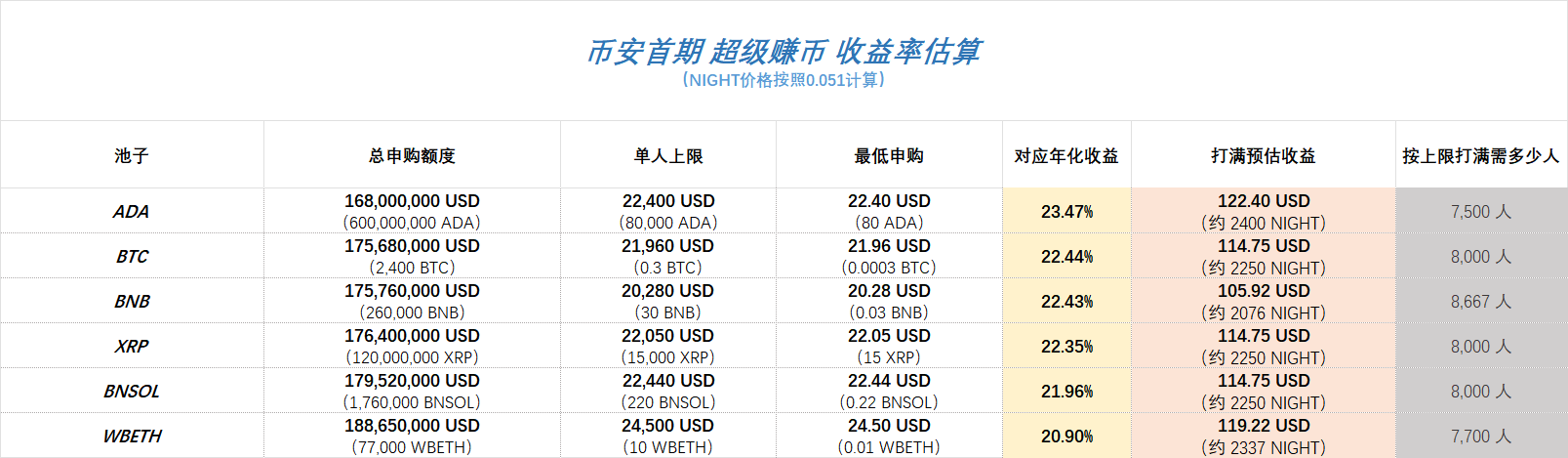Click the 按上限打满需多少人 header
The image size is (1568, 458).
1481,155
